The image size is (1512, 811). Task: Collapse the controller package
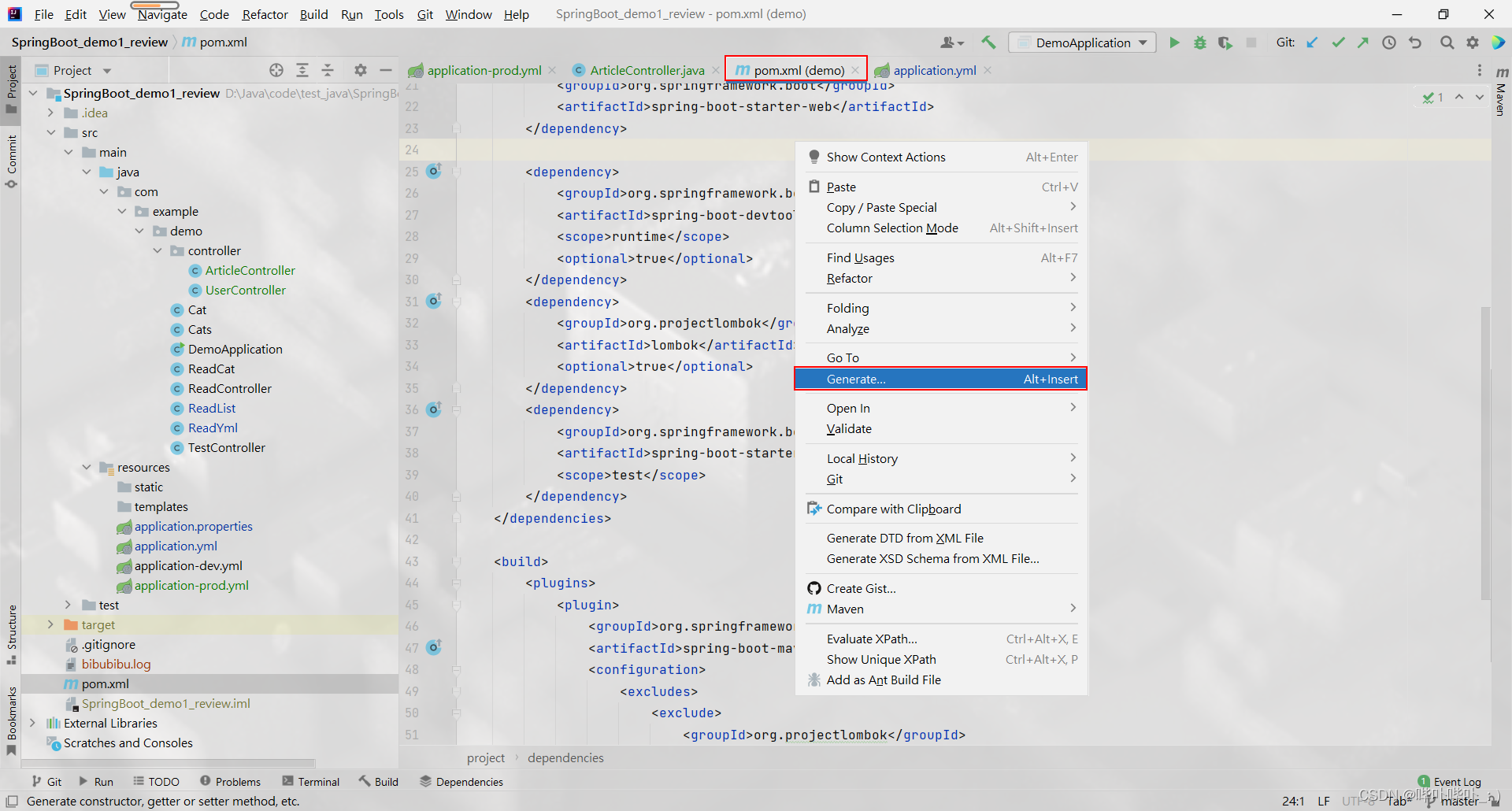157,250
